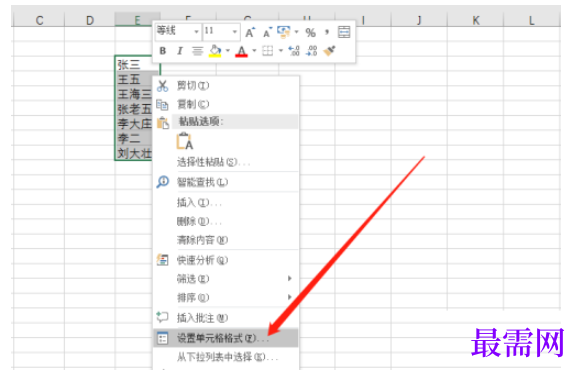Screen dimensions: 583x374
Task: Apply borders with the borders icon
Action: click(x=268, y=51)
